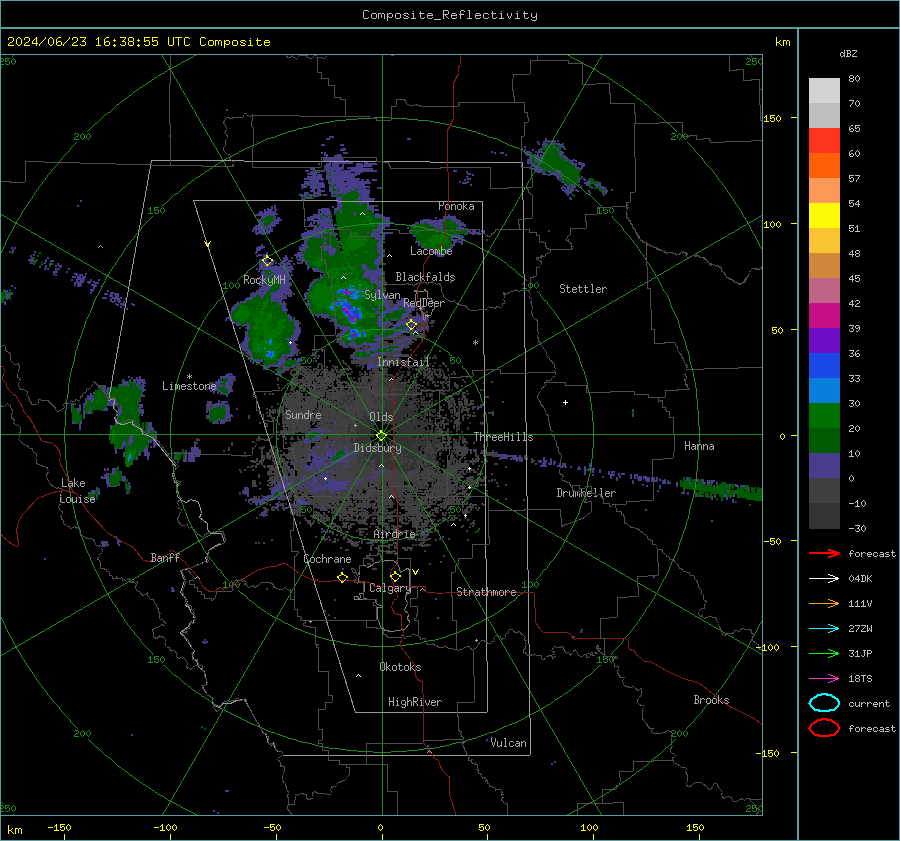
Task: Click the Vulcan label
Action: click(509, 743)
